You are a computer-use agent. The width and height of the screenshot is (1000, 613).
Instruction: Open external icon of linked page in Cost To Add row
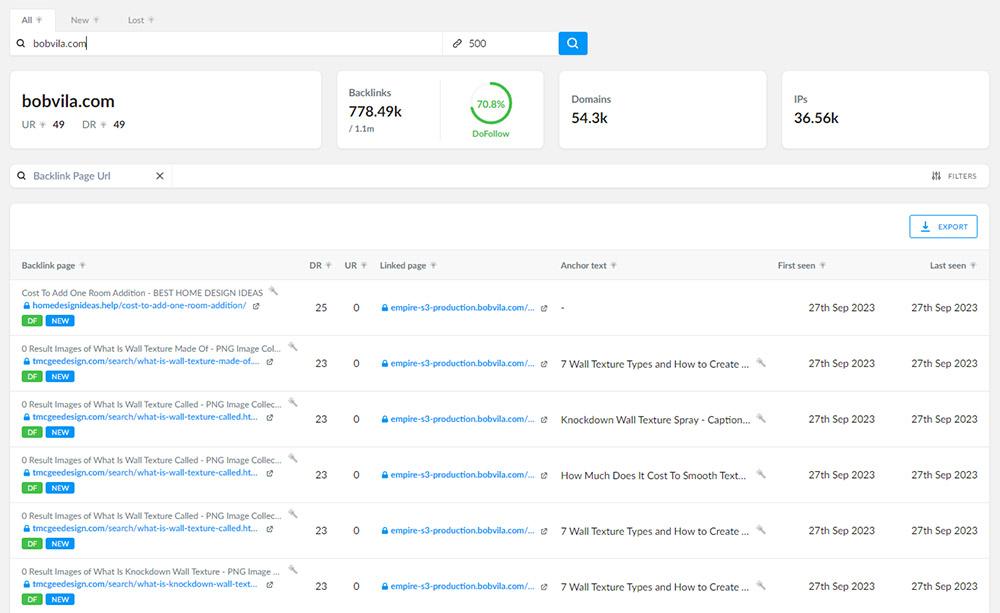(544, 308)
